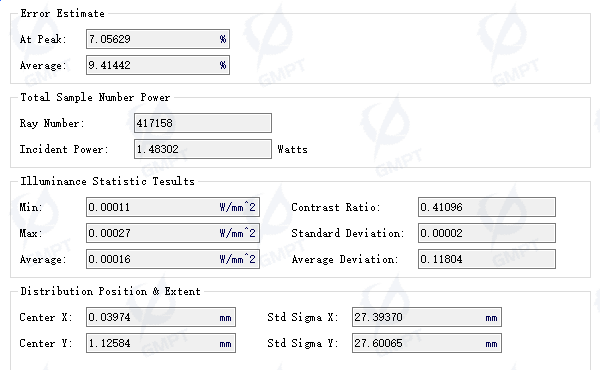Screen dimensions: 600x370
Task: Select the Center Y field
Action: coord(161,343)
